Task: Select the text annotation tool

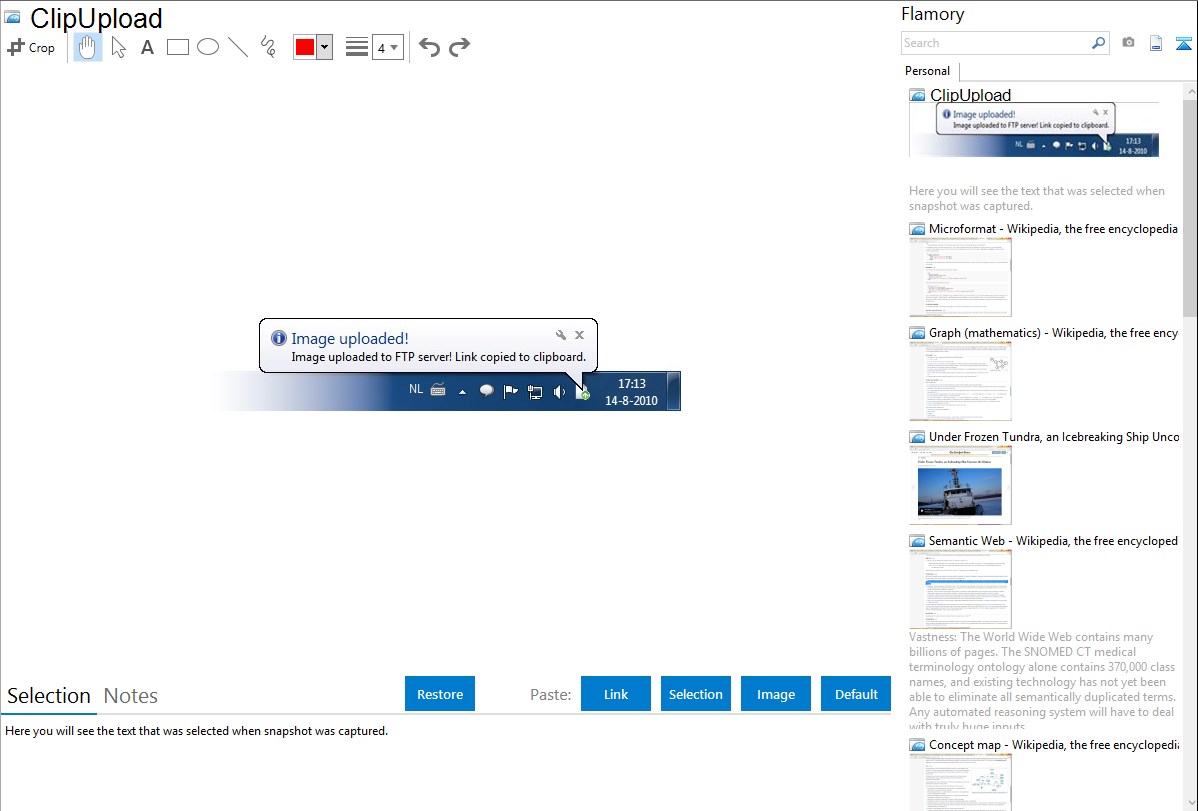Action: pos(147,47)
